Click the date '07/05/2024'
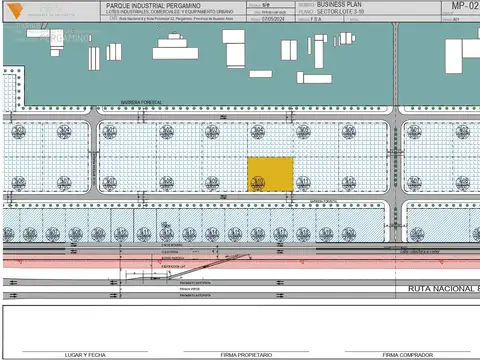This screenshot has height=360, width=480. point(273,19)
